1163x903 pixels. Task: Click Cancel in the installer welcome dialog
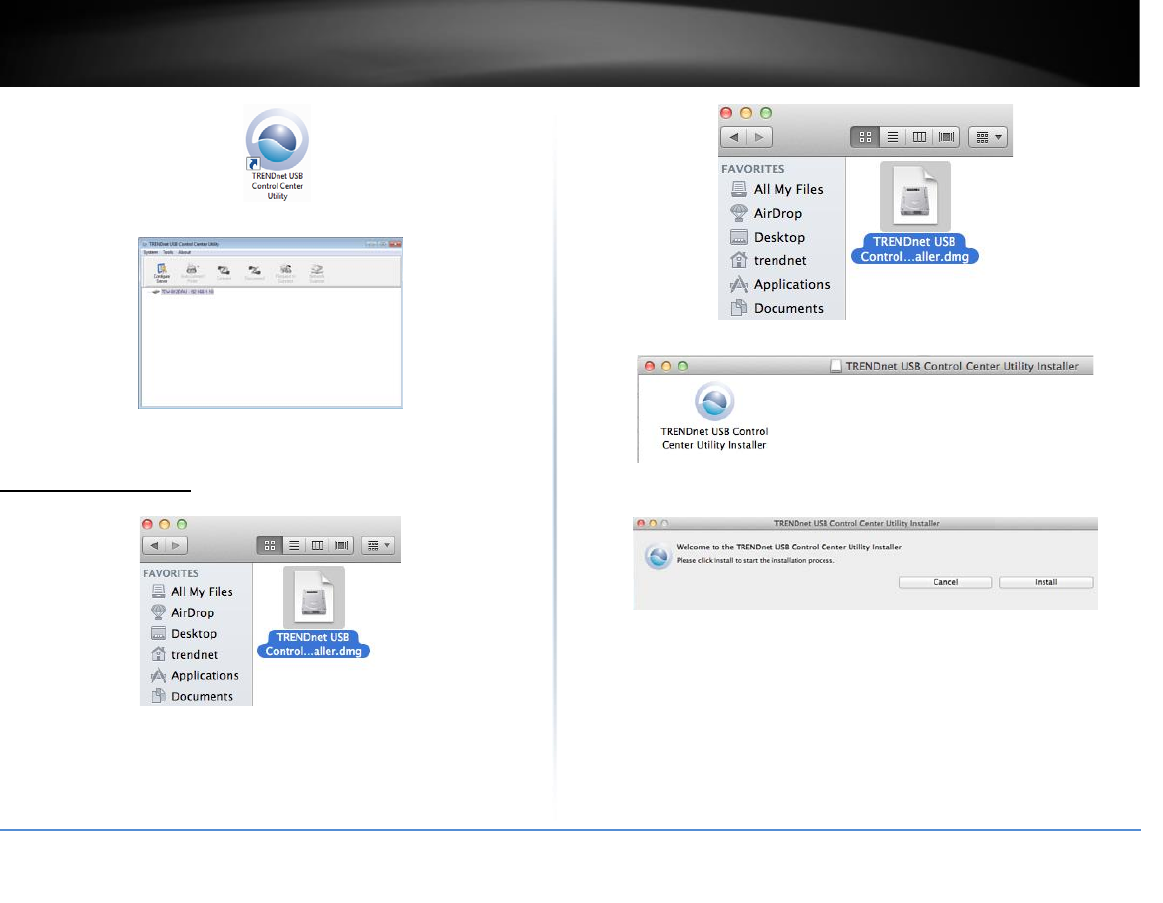click(x=945, y=582)
